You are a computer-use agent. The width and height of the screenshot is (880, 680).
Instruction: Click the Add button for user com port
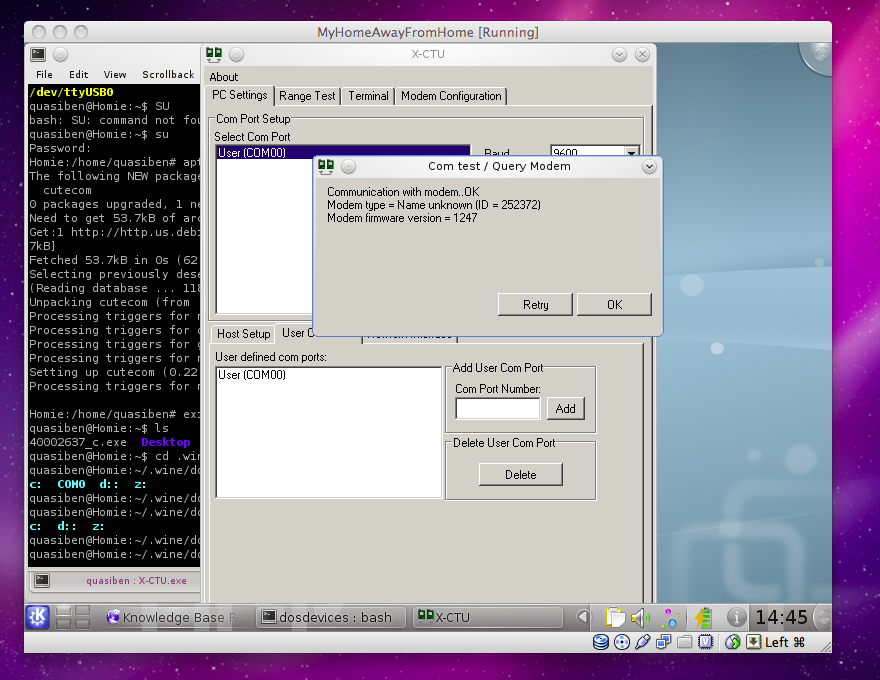[x=566, y=408]
